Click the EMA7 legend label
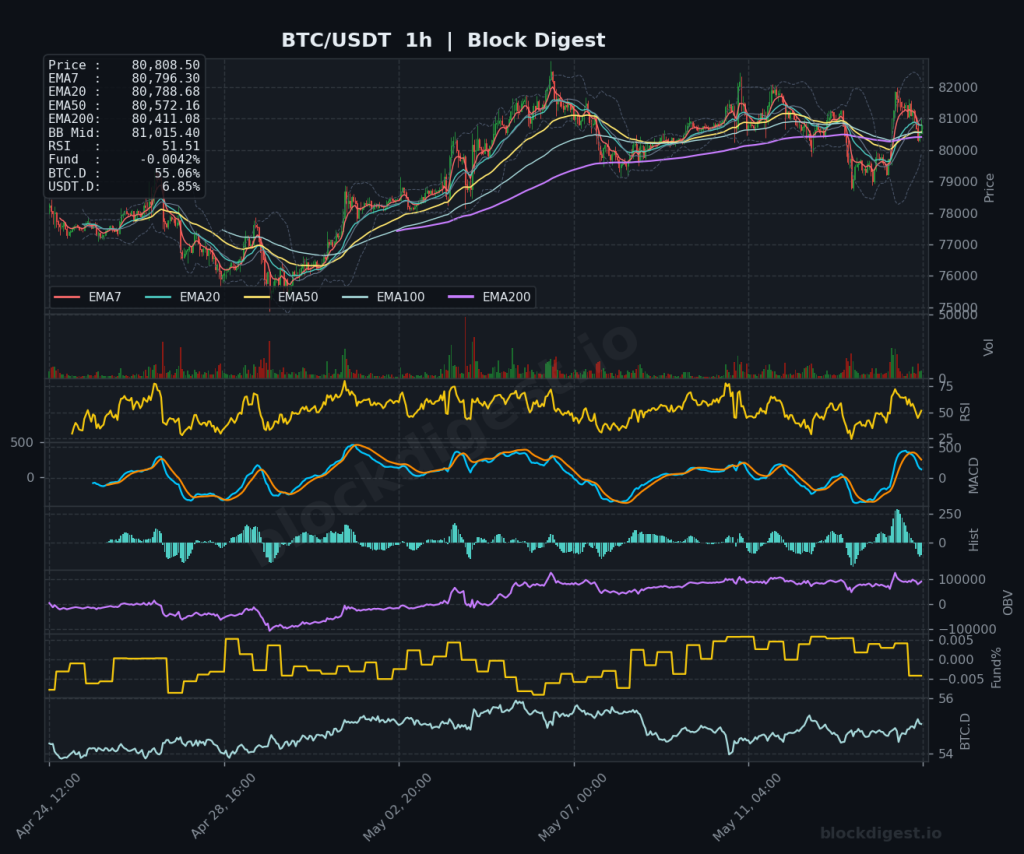This screenshot has height=854, width=1024. pos(105,297)
